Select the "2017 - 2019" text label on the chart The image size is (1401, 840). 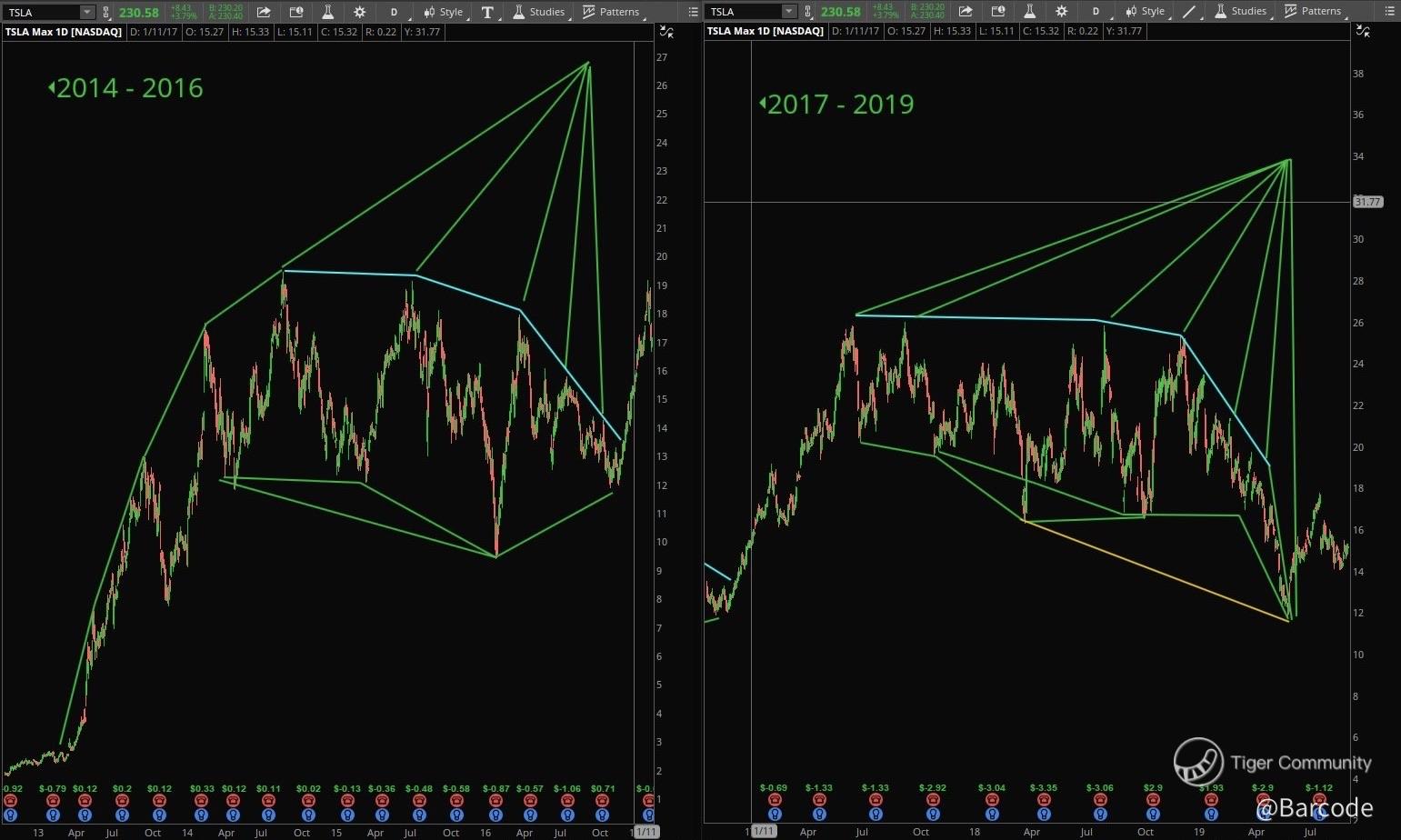coord(841,105)
